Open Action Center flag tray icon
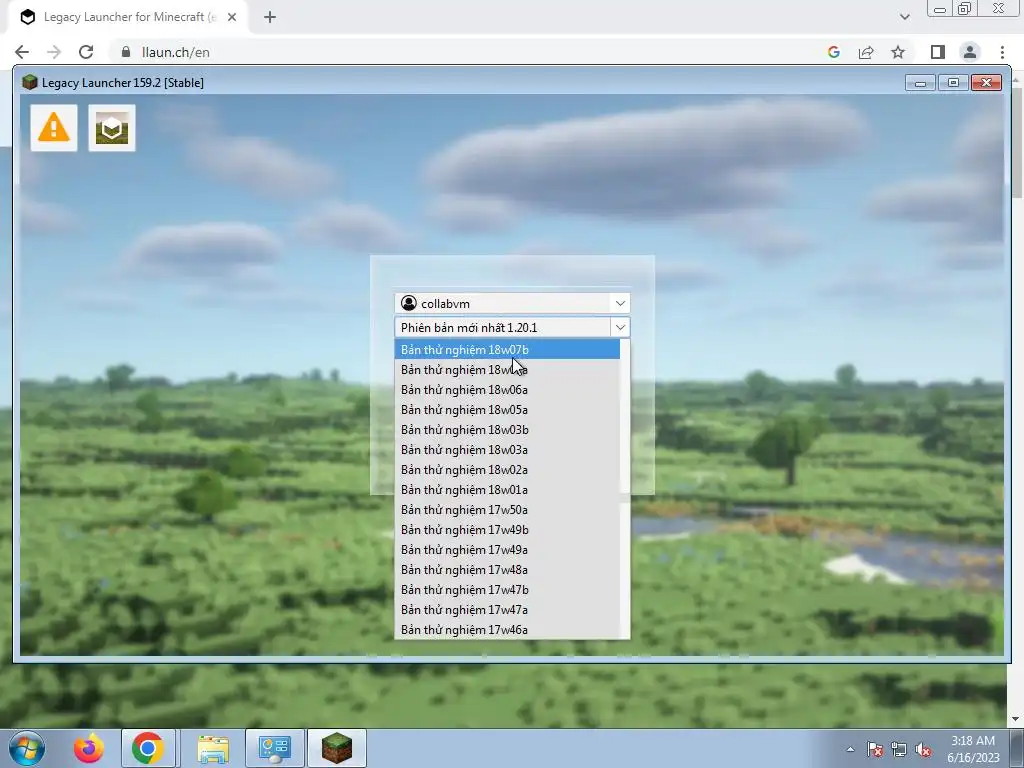Screen dimensions: 1024x768 pos(874,749)
